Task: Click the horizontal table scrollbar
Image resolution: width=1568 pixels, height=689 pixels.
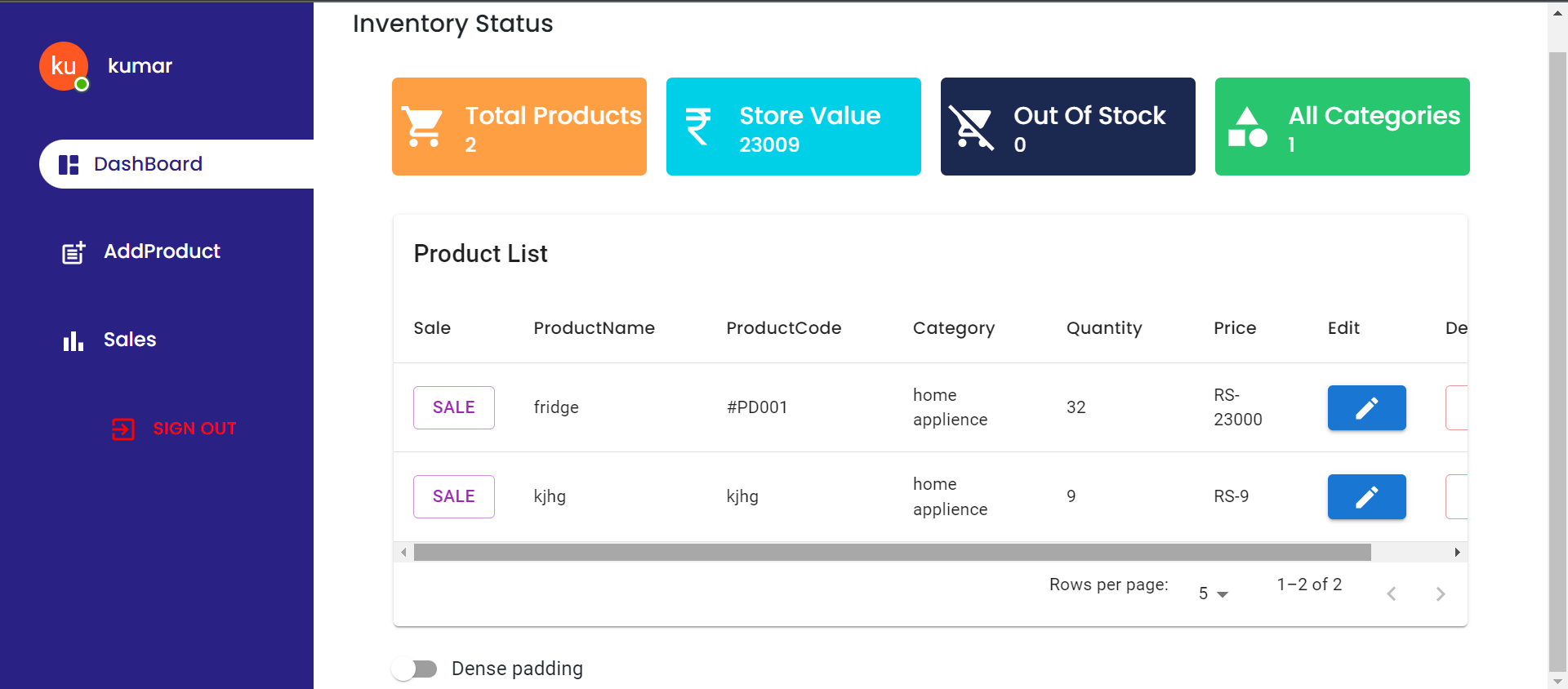Action: click(893, 553)
